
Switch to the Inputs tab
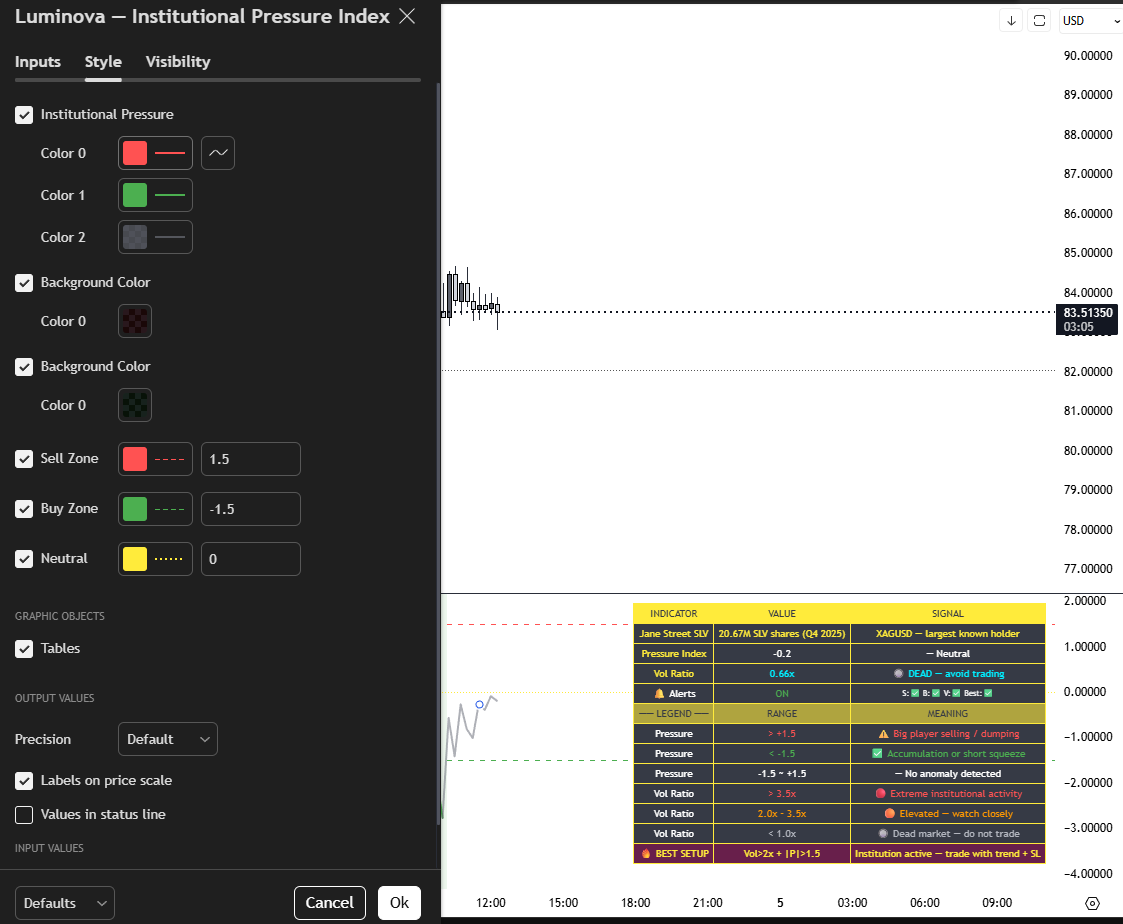click(x=38, y=62)
